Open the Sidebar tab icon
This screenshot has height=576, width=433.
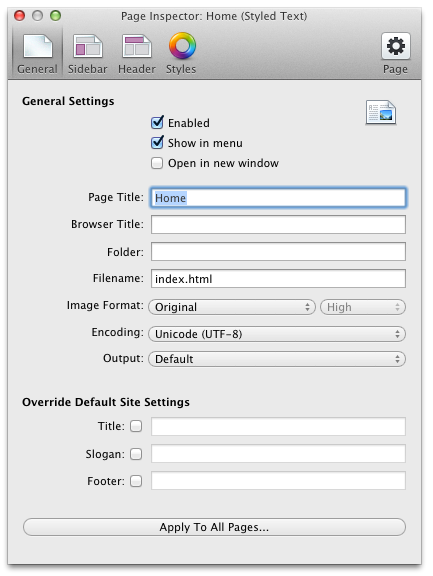(x=87, y=46)
